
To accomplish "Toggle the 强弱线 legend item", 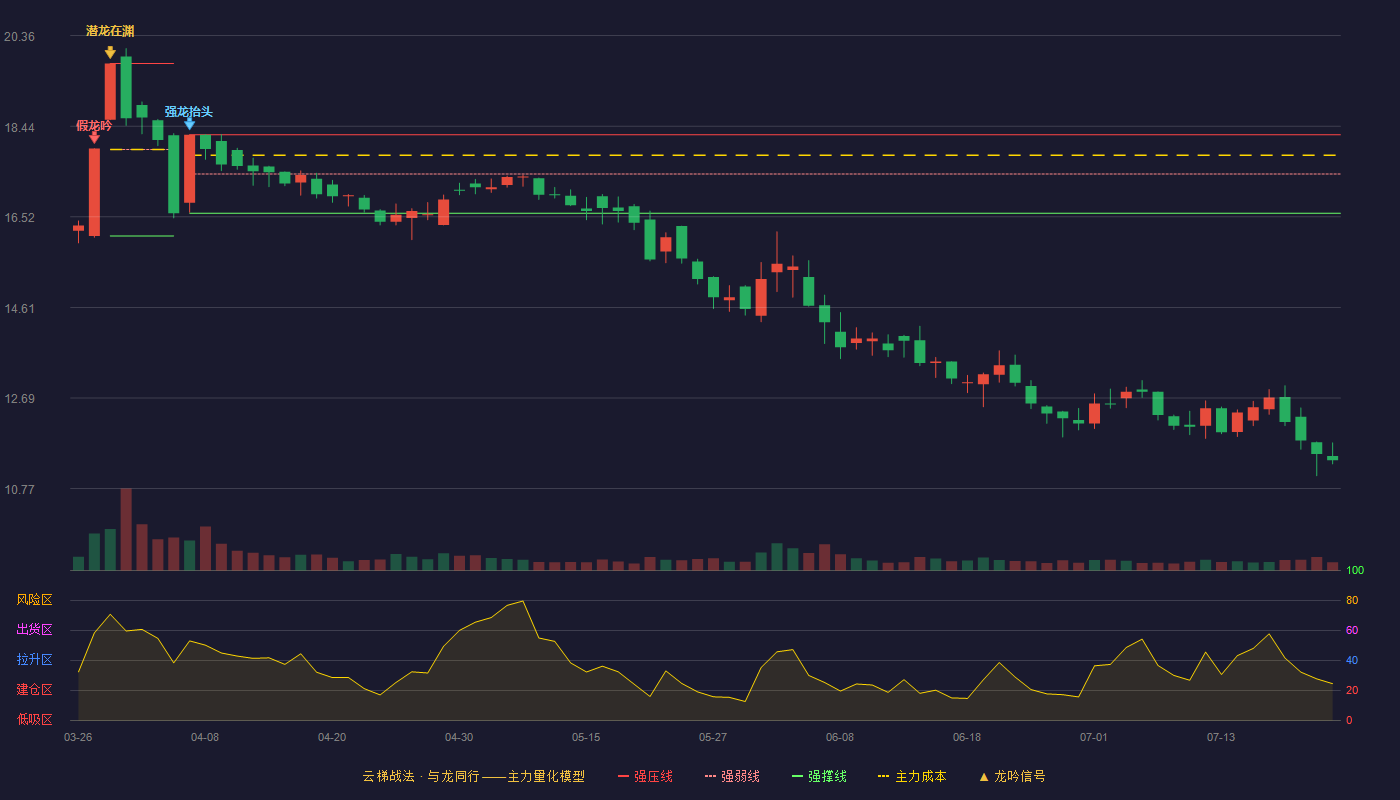I will coord(732,776).
